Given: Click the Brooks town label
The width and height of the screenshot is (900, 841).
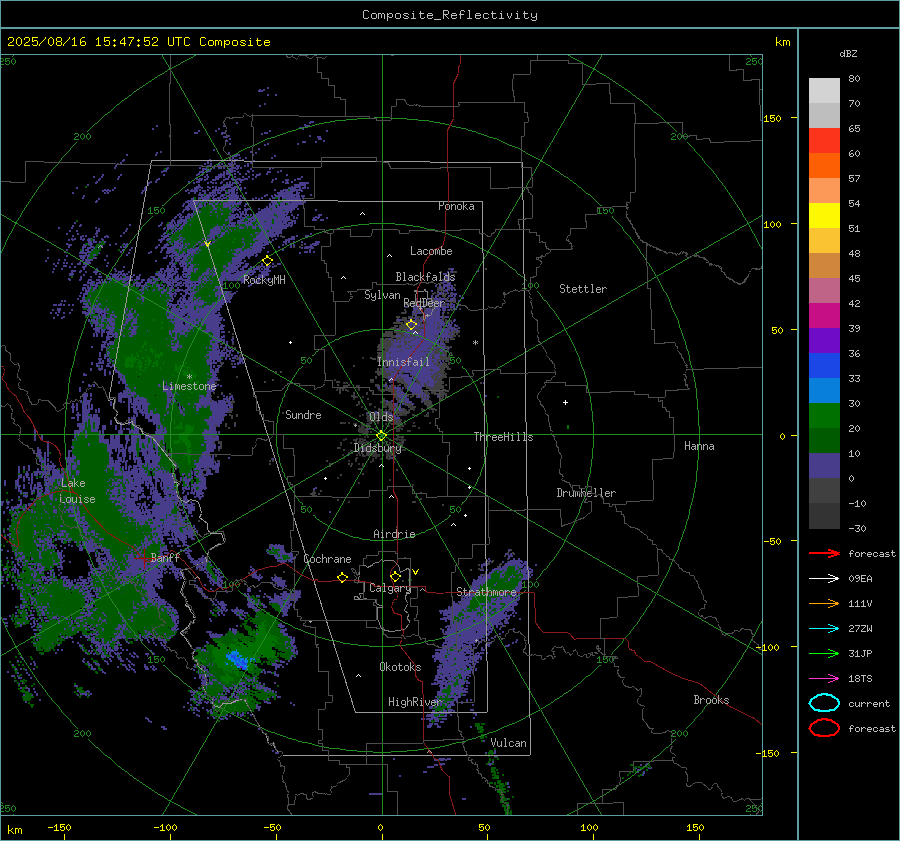Looking at the screenshot, I should pyautogui.click(x=711, y=700).
